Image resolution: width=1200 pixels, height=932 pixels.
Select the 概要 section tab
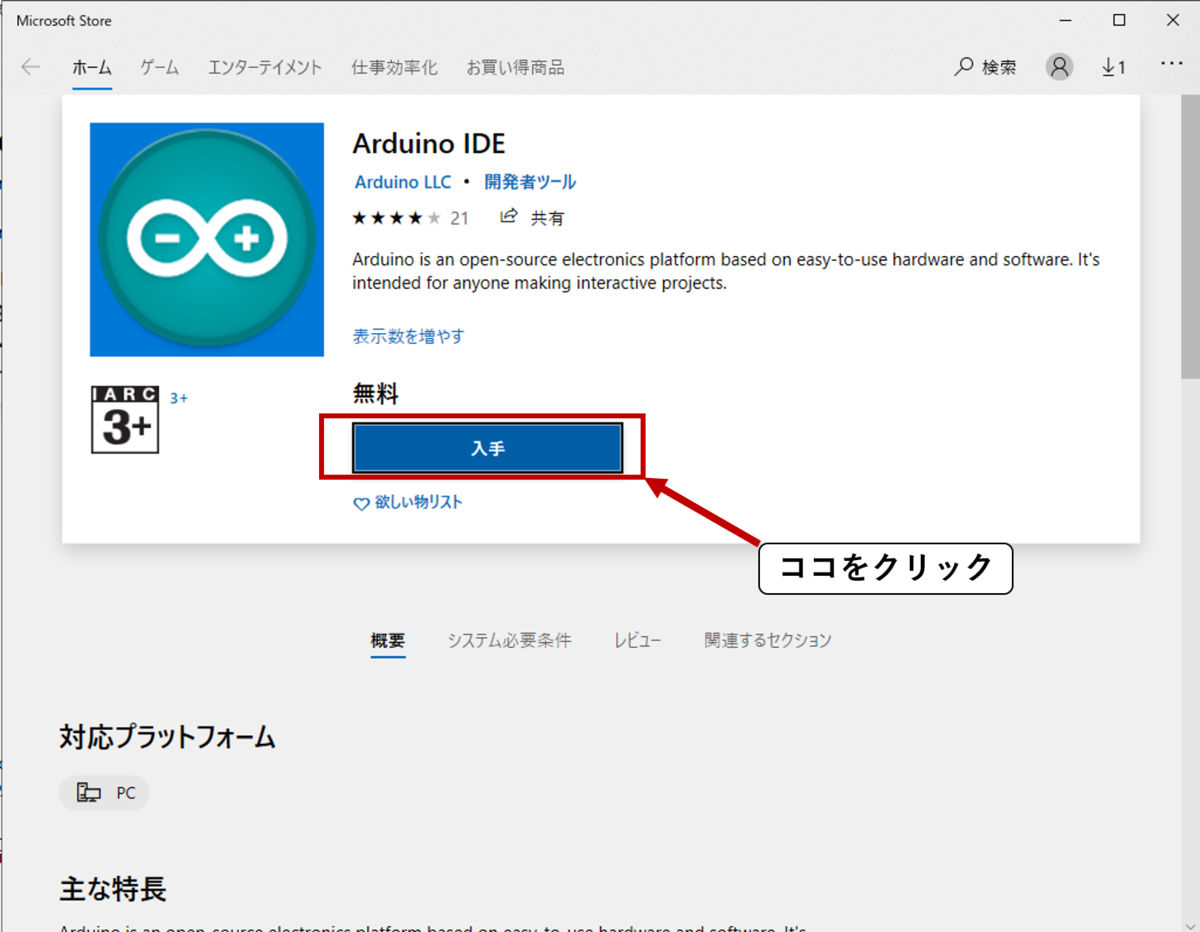[388, 641]
